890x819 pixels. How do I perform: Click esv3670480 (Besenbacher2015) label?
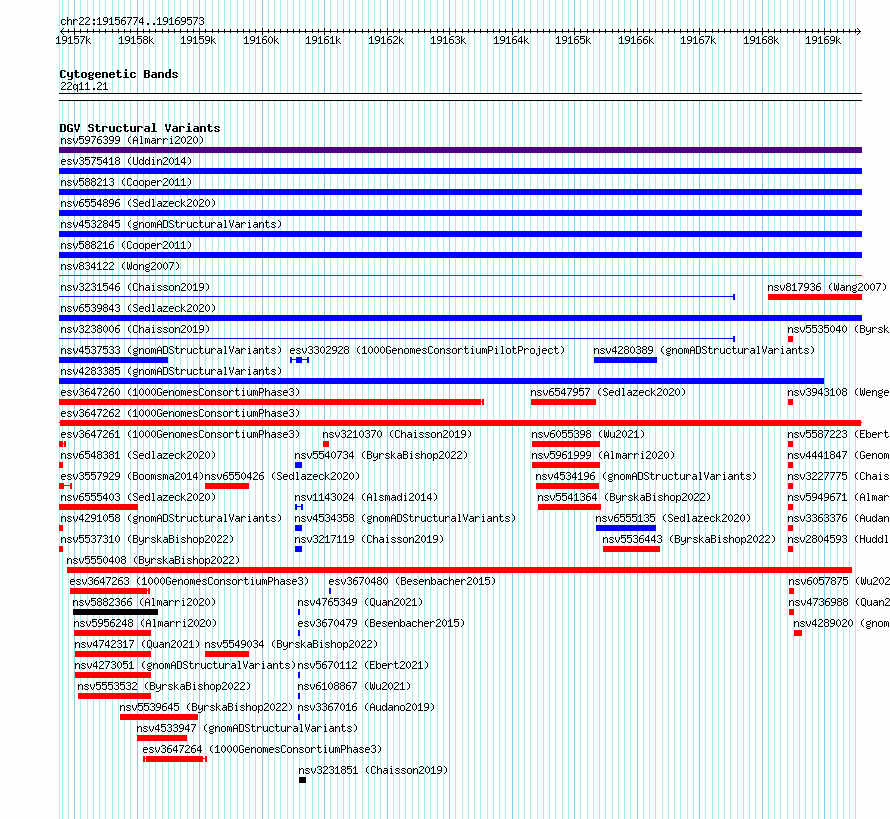pyautogui.click(x=412, y=581)
